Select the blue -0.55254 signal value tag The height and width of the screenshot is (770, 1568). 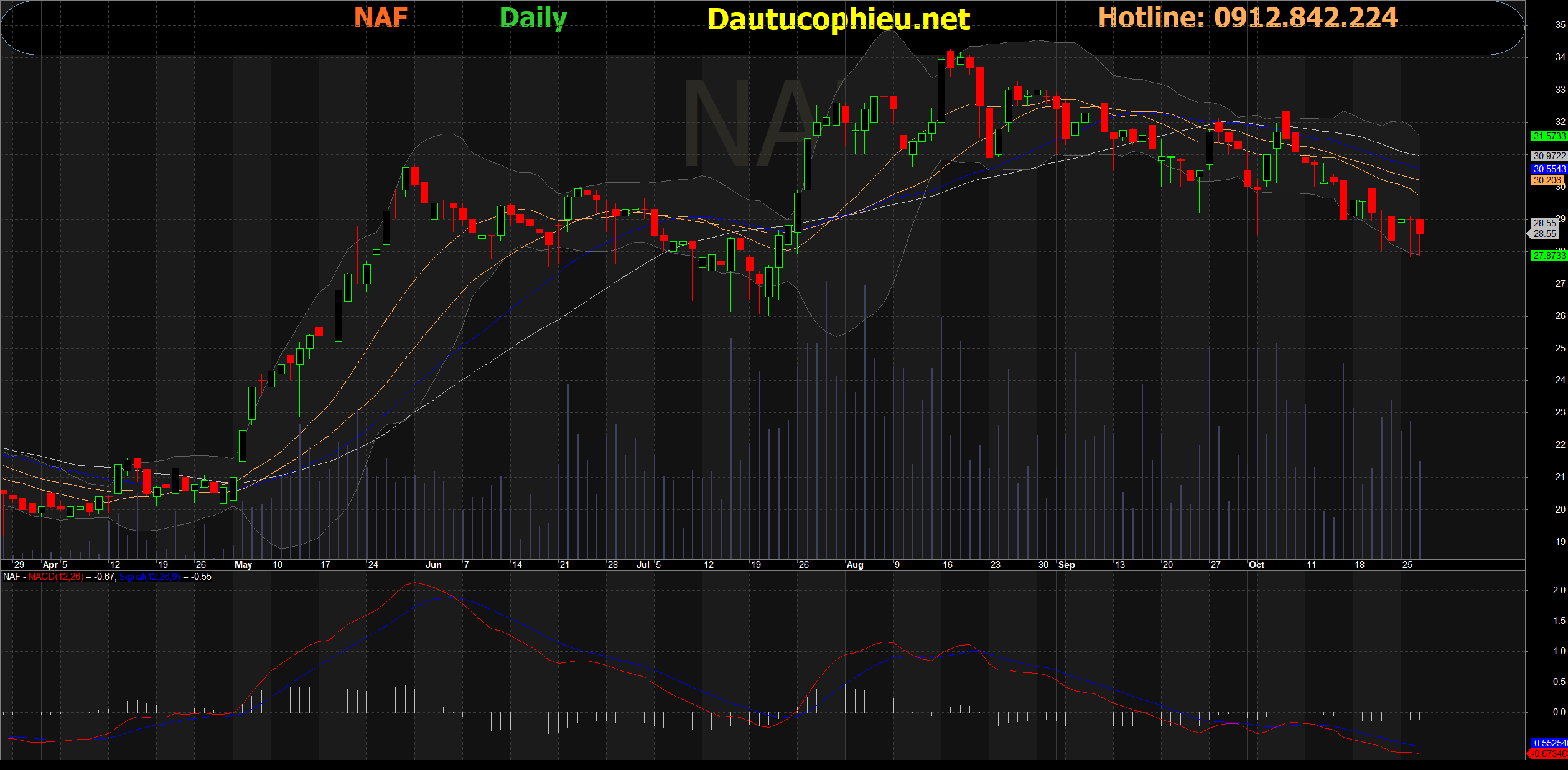1548,743
